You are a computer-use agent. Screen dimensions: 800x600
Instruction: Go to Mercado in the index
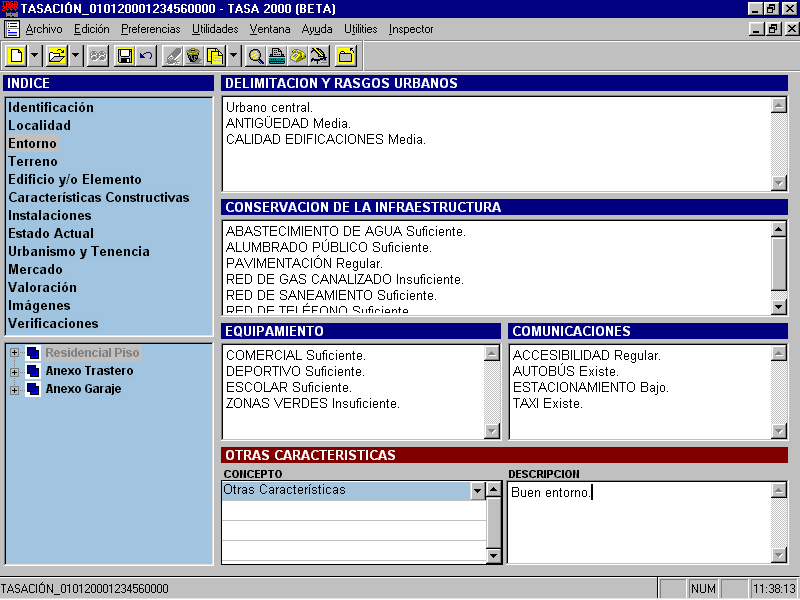click(x=35, y=269)
